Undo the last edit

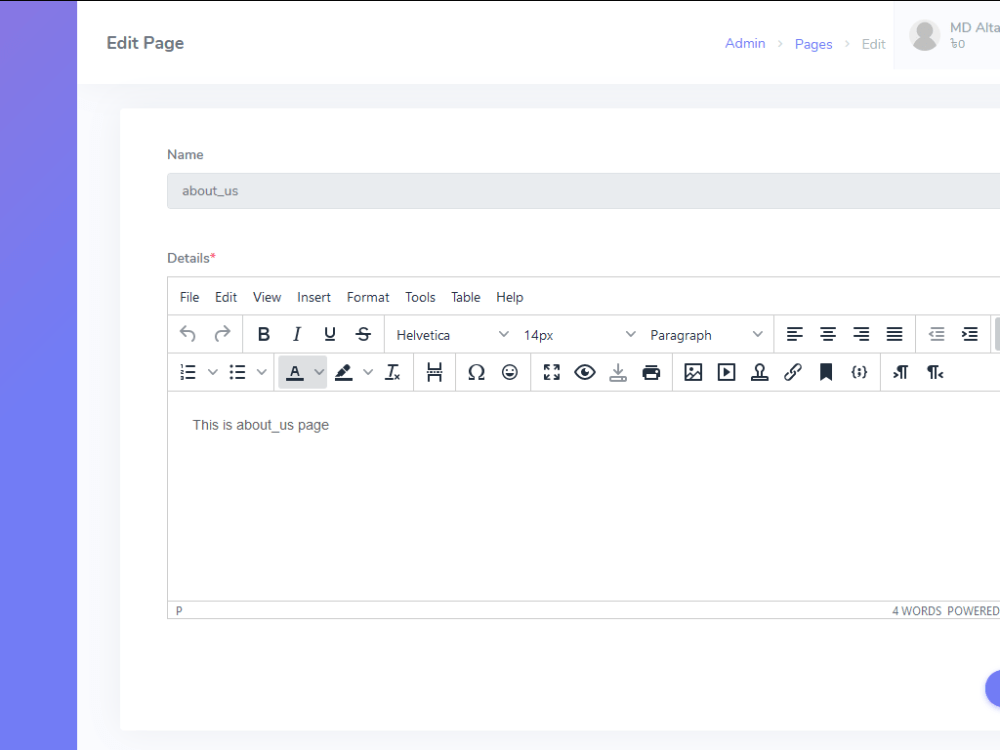[x=188, y=334]
